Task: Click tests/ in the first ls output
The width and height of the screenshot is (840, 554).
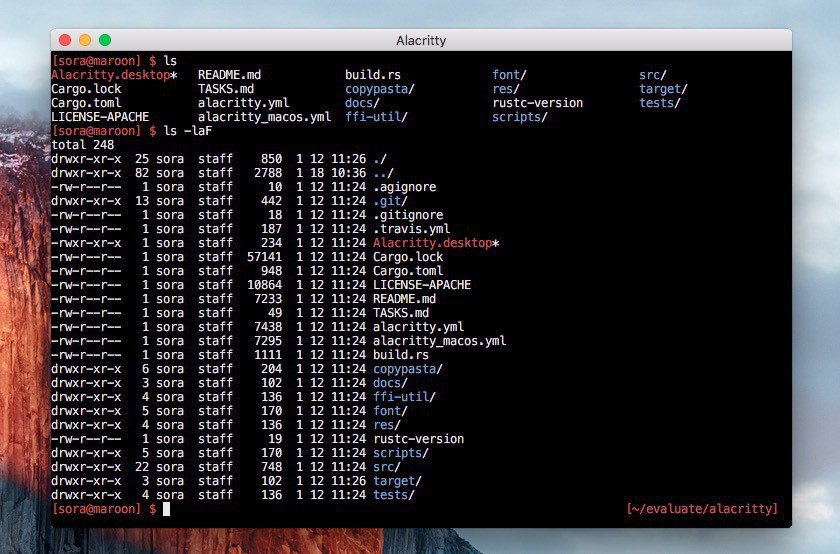Action: click(659, 103)
